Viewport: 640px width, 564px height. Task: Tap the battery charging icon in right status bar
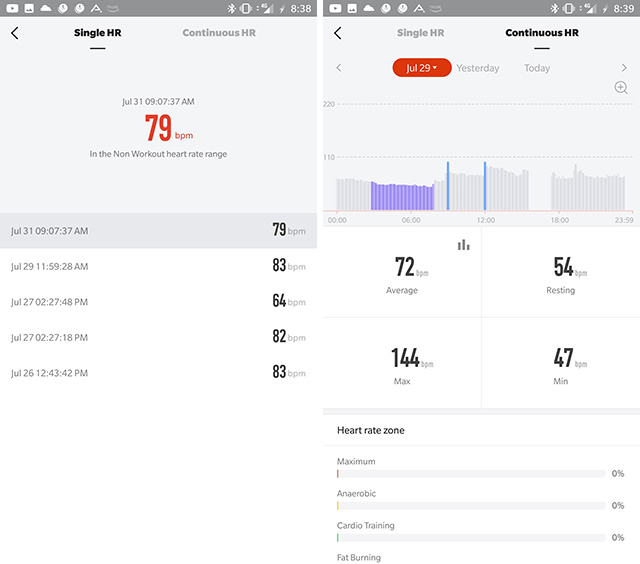click(x=605, y=8)
